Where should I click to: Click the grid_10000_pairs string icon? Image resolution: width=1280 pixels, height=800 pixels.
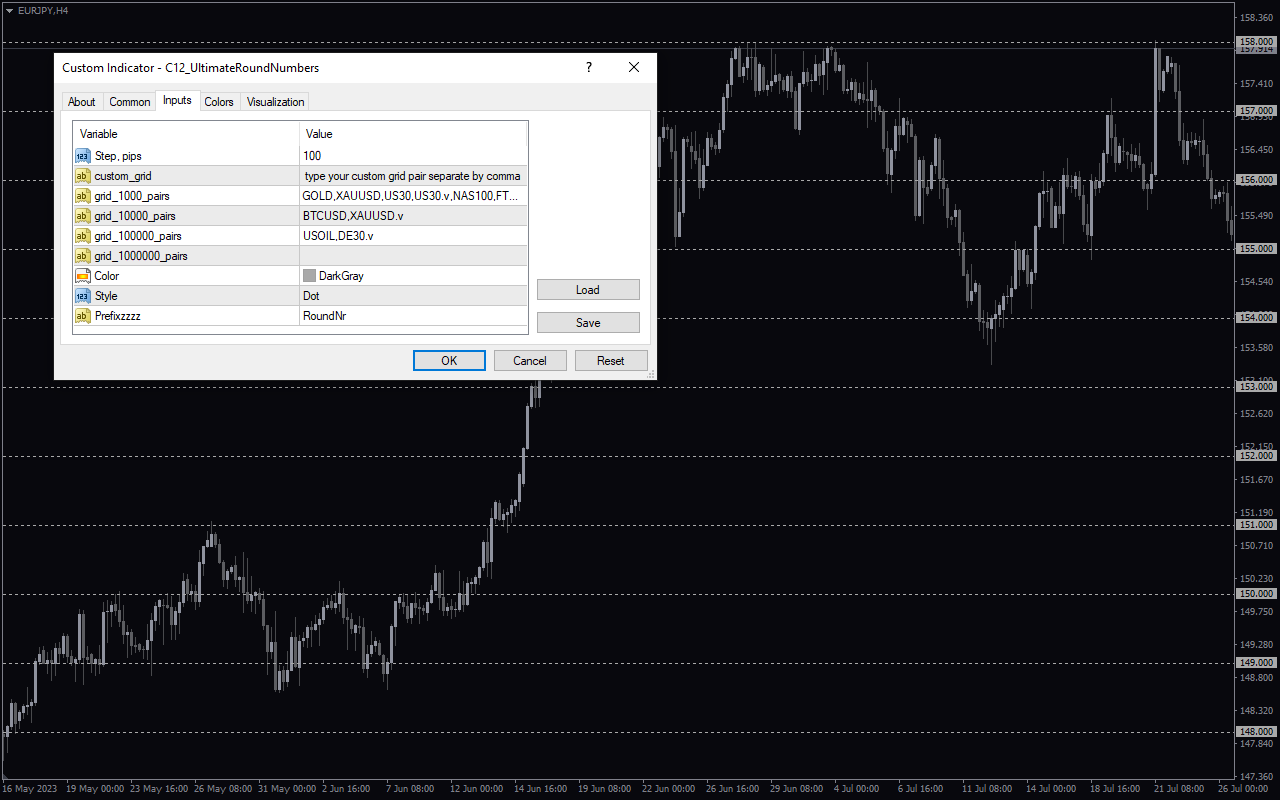[83, 216]
